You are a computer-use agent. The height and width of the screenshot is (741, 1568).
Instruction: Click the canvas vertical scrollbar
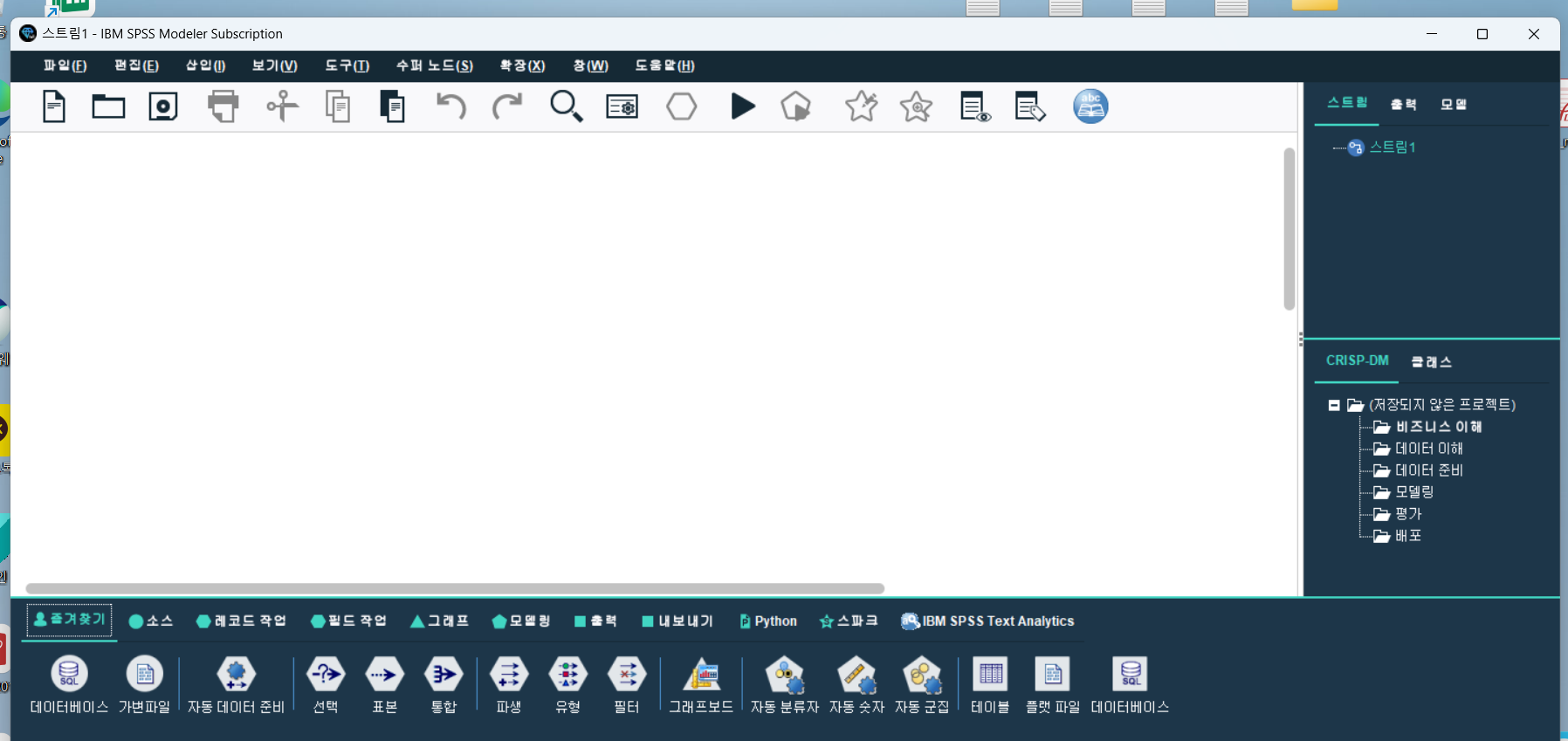pyautogui.click(x=1289, y=229)
